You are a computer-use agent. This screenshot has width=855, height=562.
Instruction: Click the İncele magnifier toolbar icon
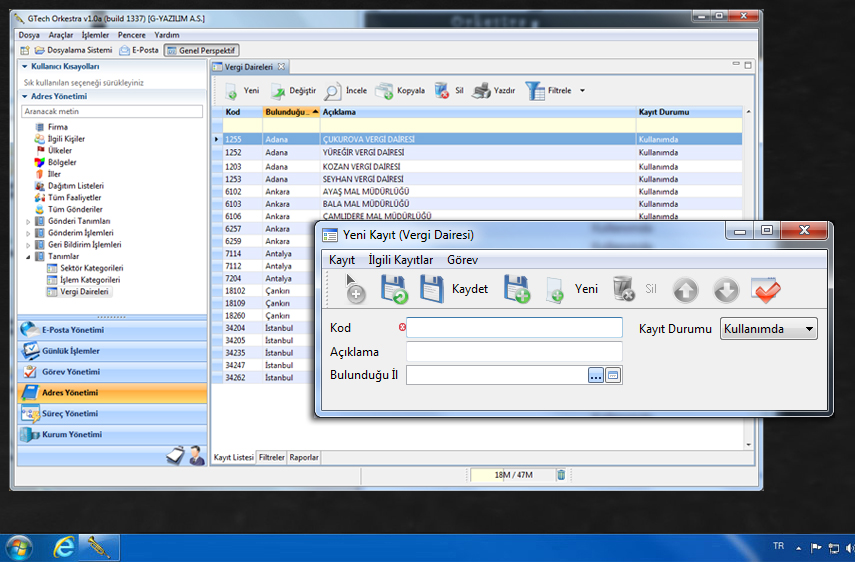333,91
